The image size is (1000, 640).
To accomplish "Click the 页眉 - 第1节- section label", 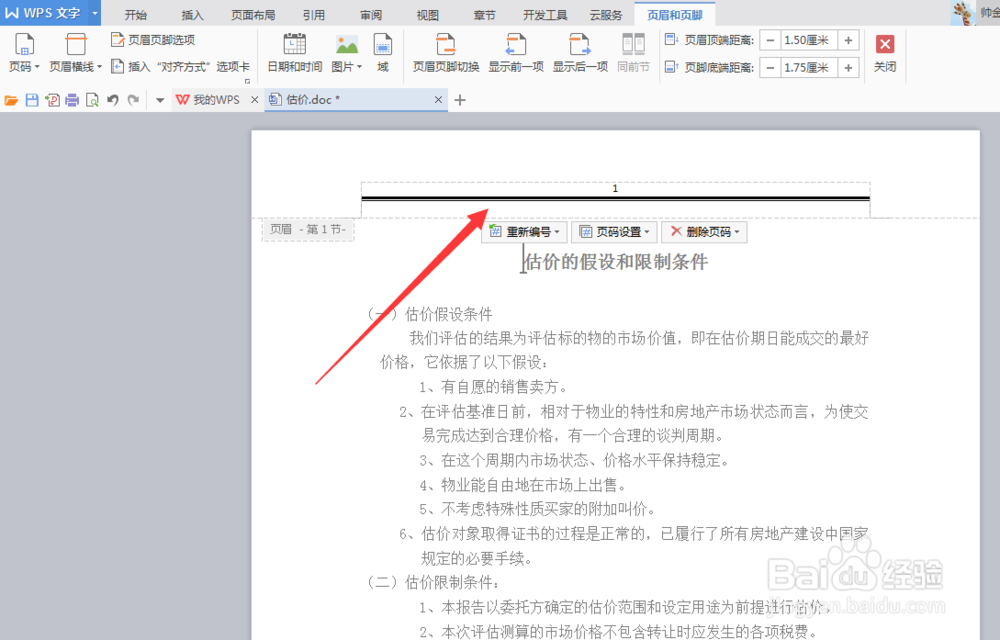I will (308, 229).
